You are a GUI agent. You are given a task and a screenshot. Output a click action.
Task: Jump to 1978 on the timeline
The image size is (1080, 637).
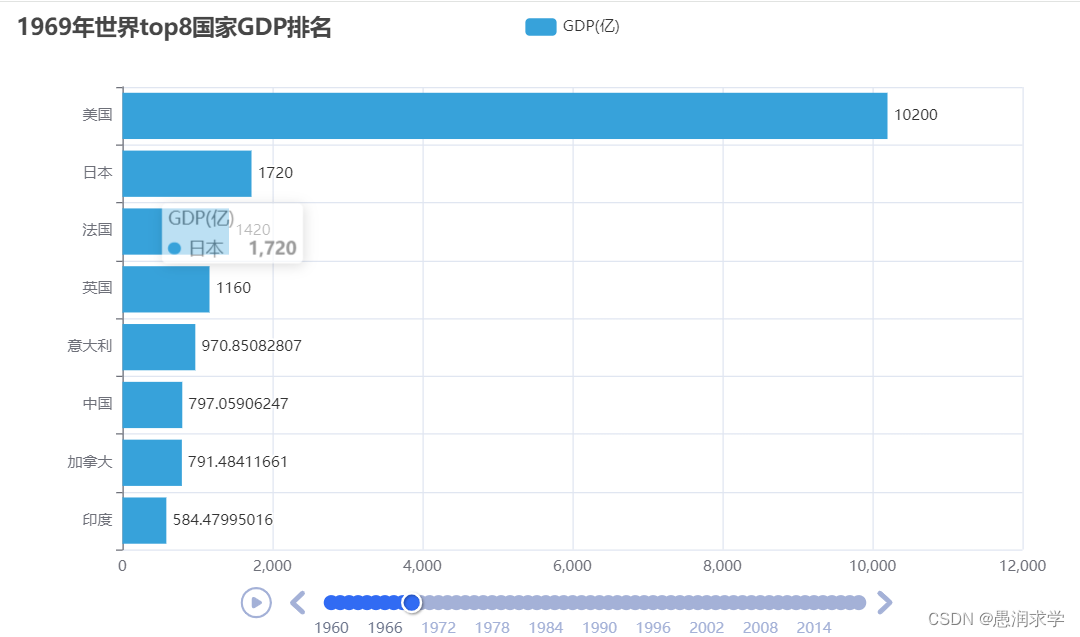click(x=492, y=627)
